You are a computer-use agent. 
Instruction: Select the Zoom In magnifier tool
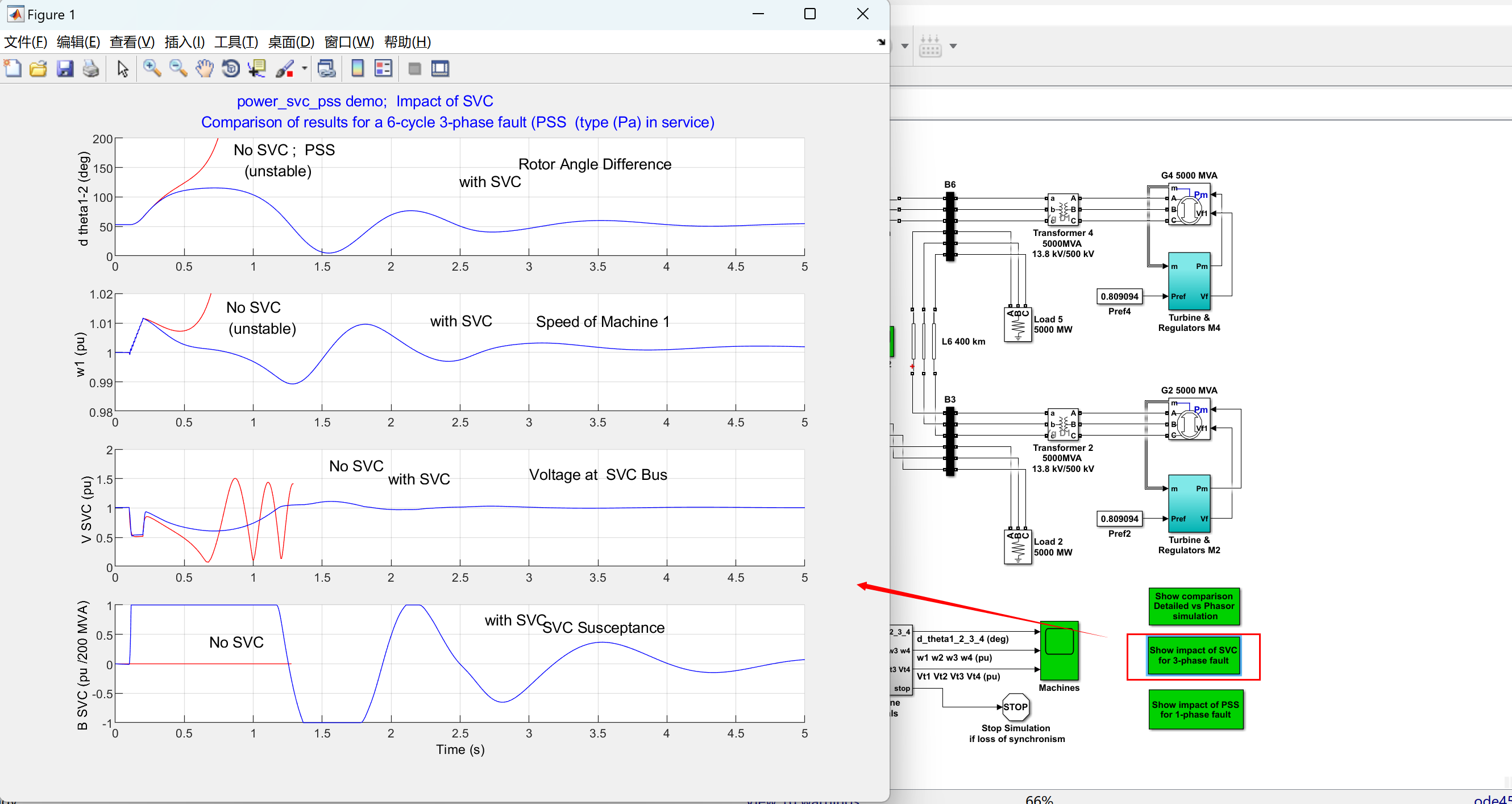click(x=152, y=69)
